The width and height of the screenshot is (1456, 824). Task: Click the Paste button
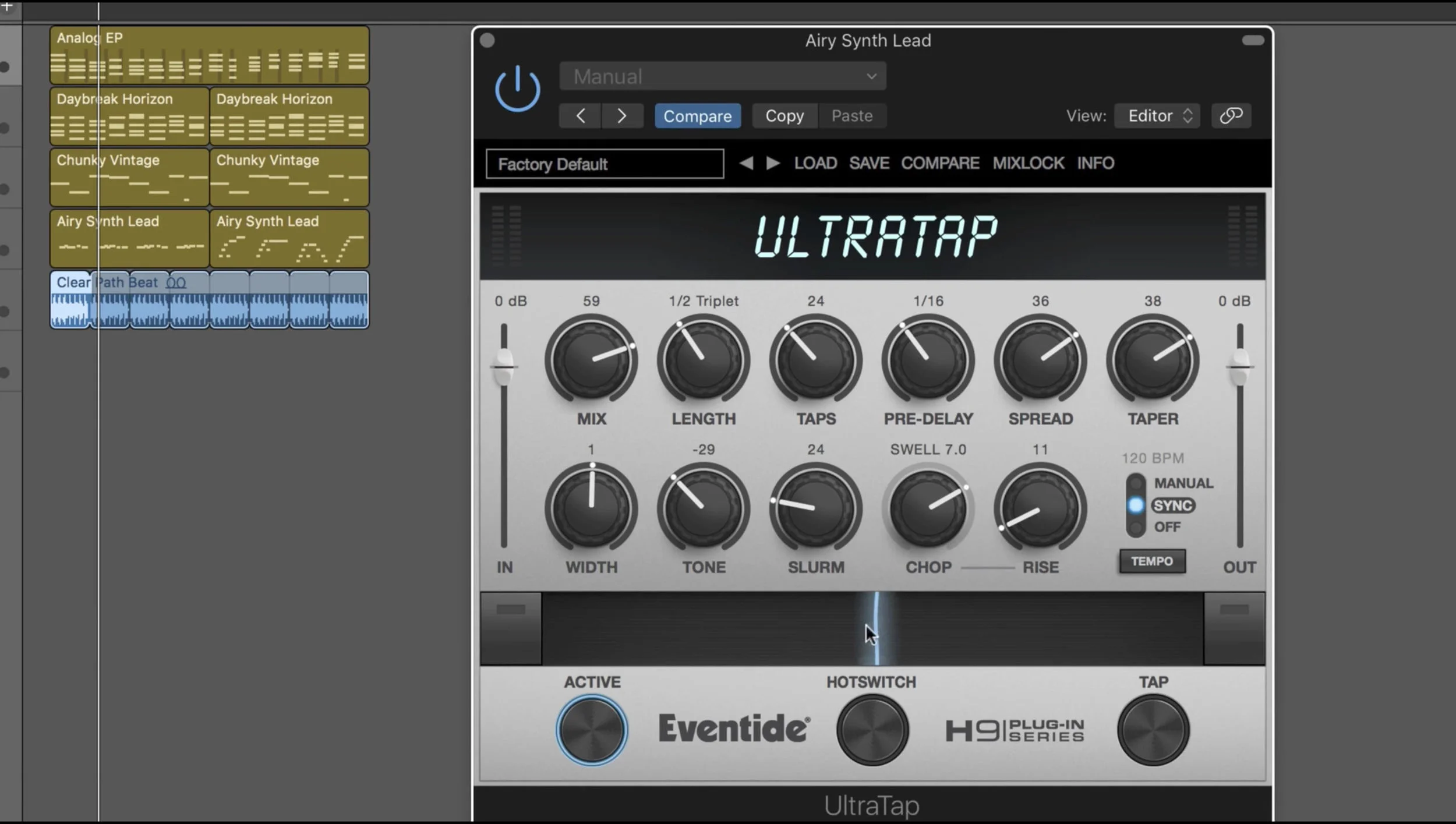852,116
